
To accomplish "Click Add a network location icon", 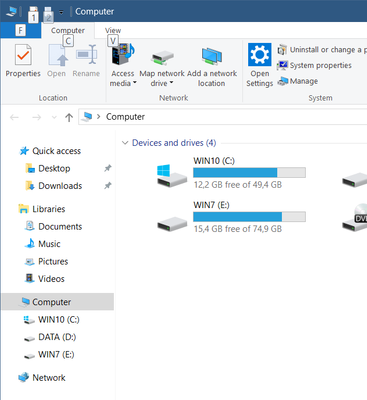I will [x=212, y=56].
